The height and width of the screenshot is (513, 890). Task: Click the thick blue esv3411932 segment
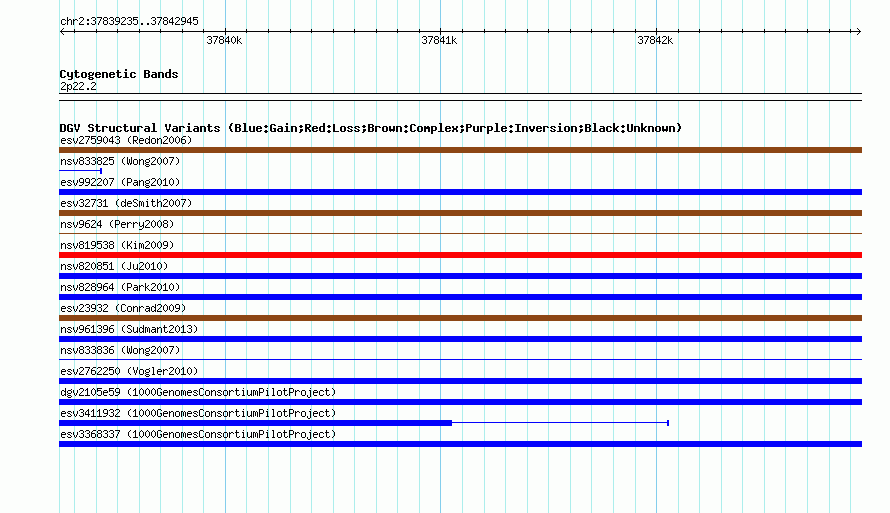[x=255, y=423]
